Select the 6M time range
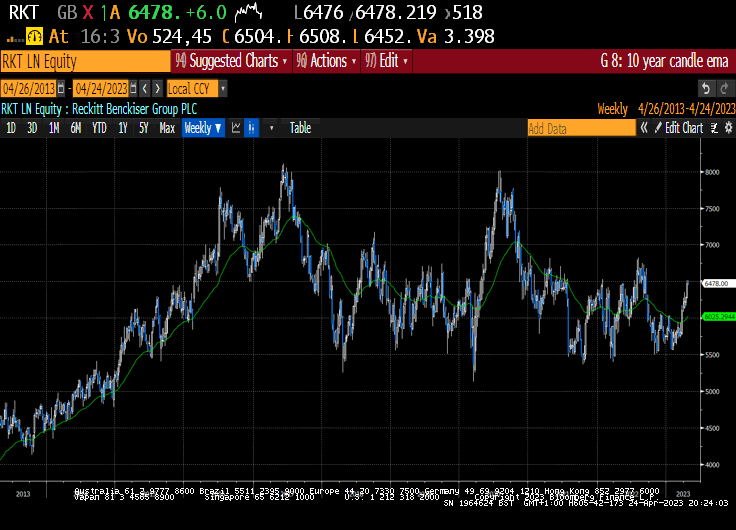The width and height of the screenshot is (736, 530). coord(76,128)
